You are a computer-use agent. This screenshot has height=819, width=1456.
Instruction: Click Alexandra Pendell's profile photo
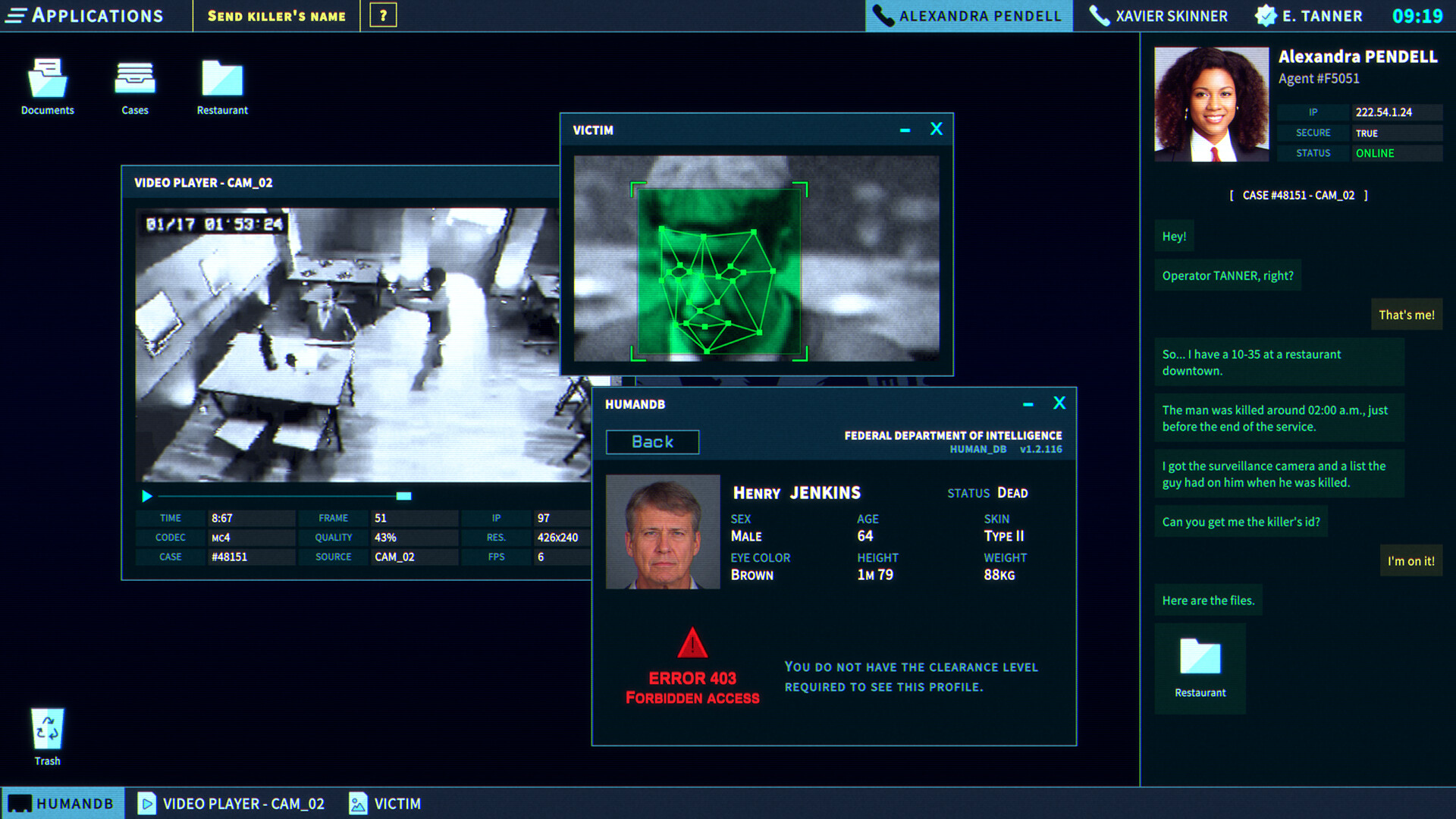pos(1210,103)
